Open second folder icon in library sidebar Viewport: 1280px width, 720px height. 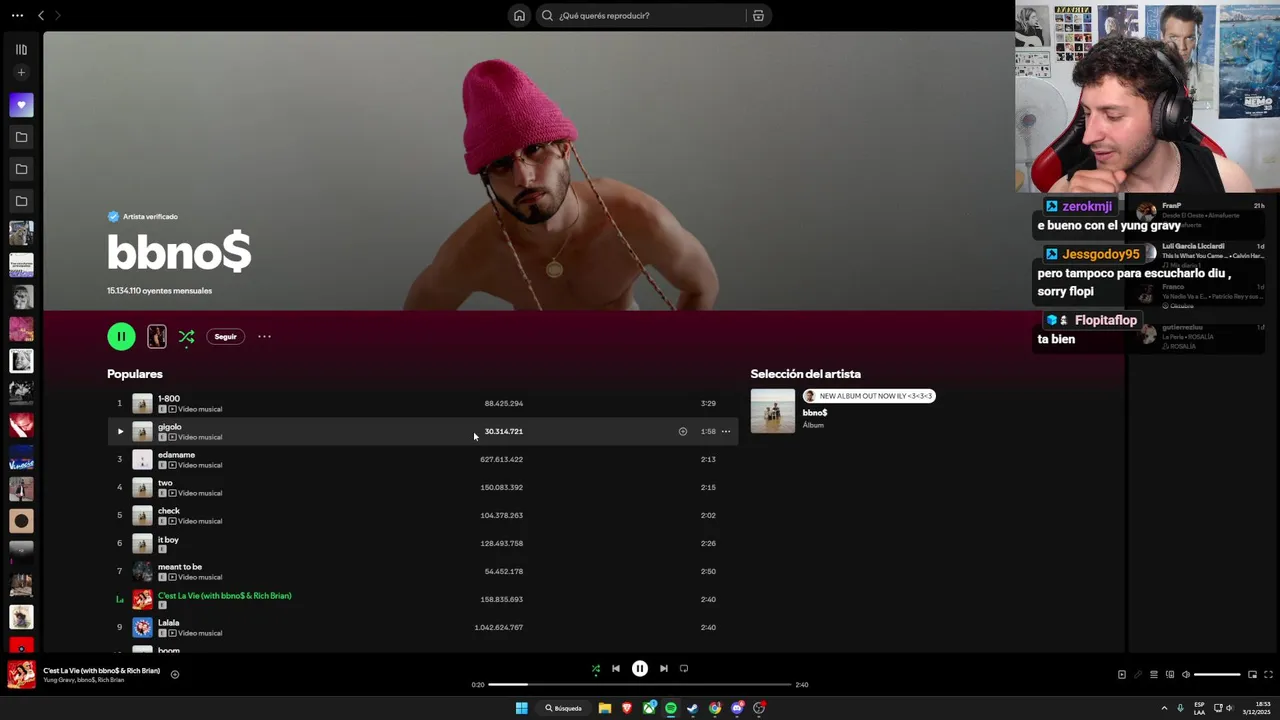[21, 169]
